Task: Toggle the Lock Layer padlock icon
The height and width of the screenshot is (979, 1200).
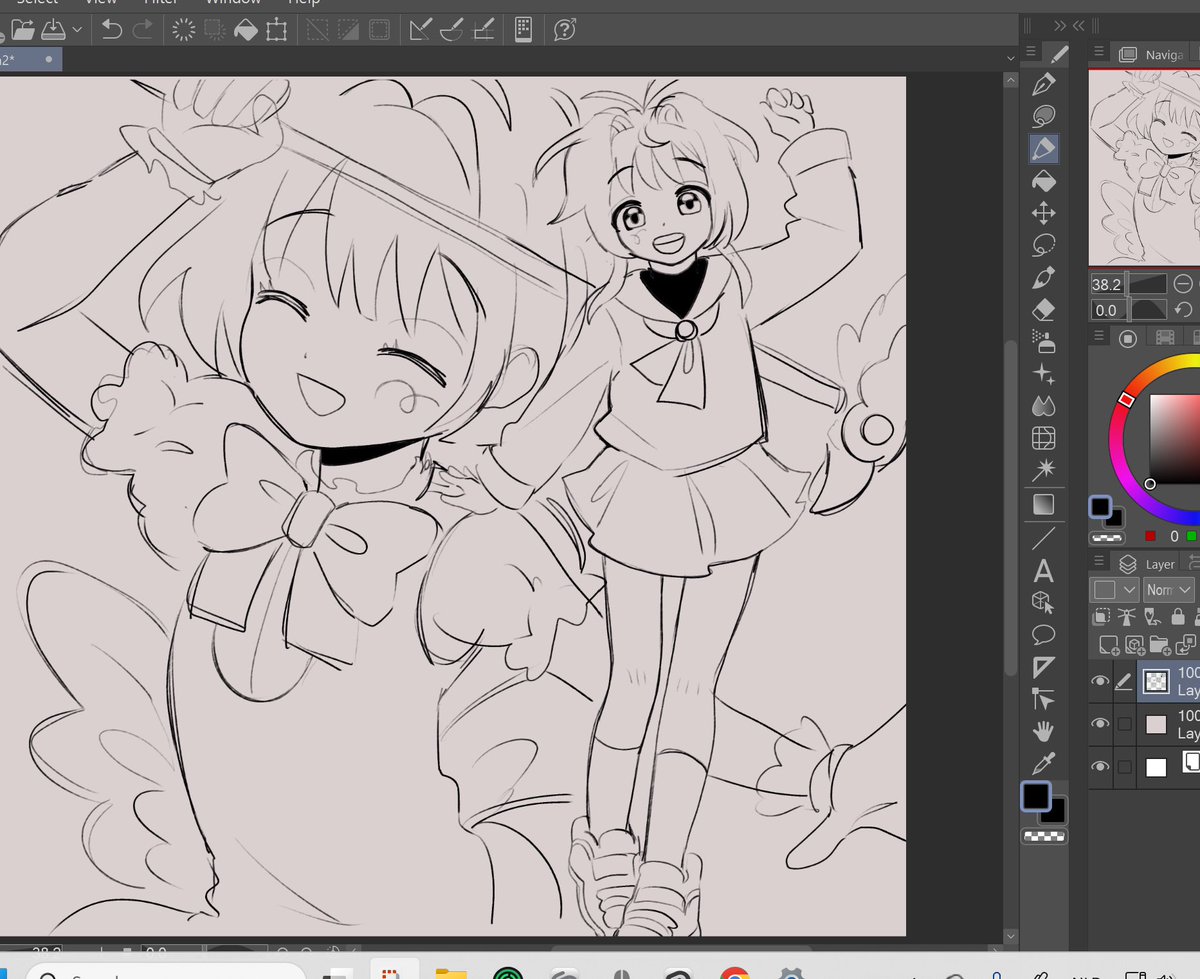Action: coord(1178,616)
